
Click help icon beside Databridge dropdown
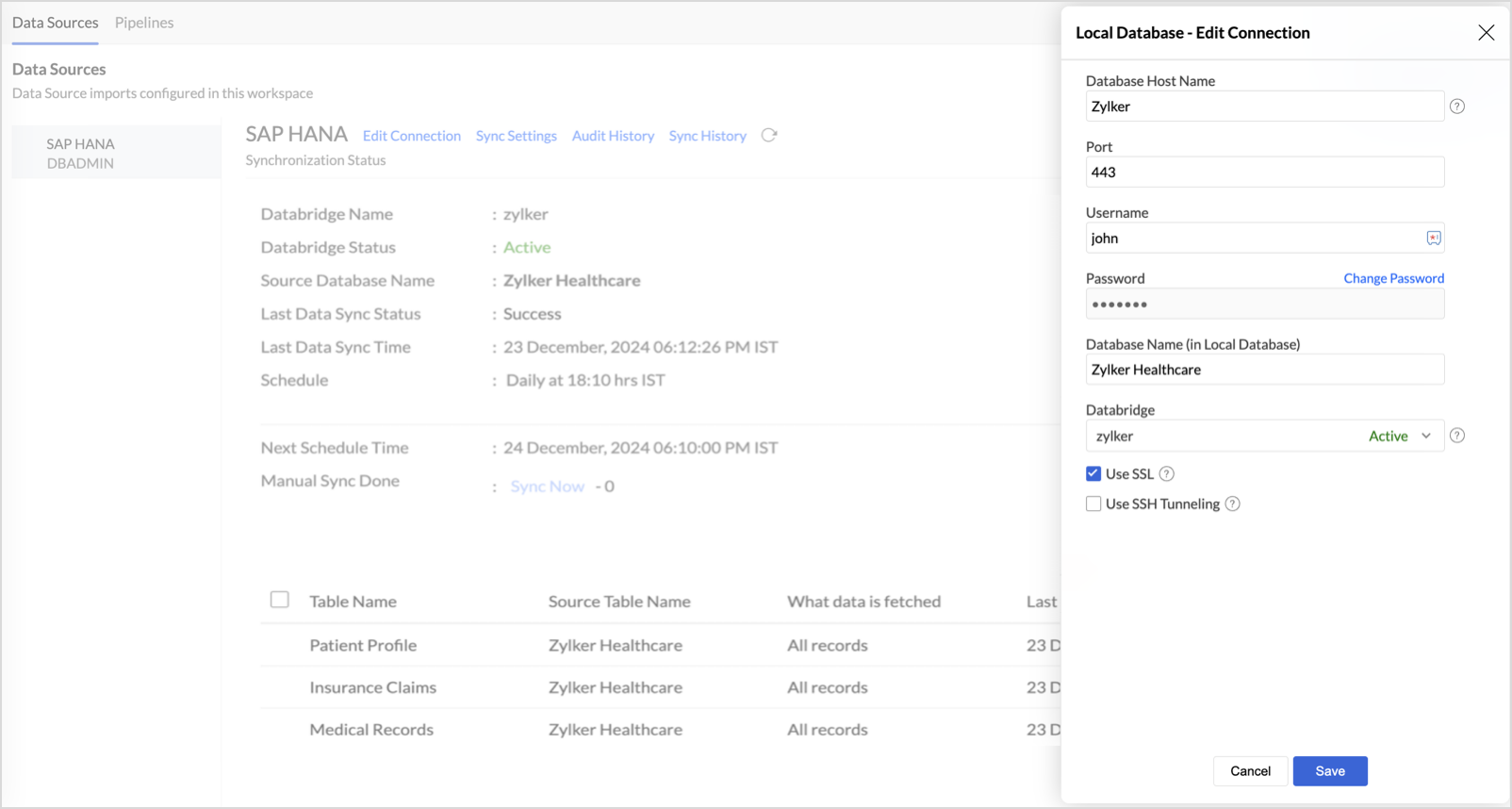pyautogui.click(x=1457, y=436)
